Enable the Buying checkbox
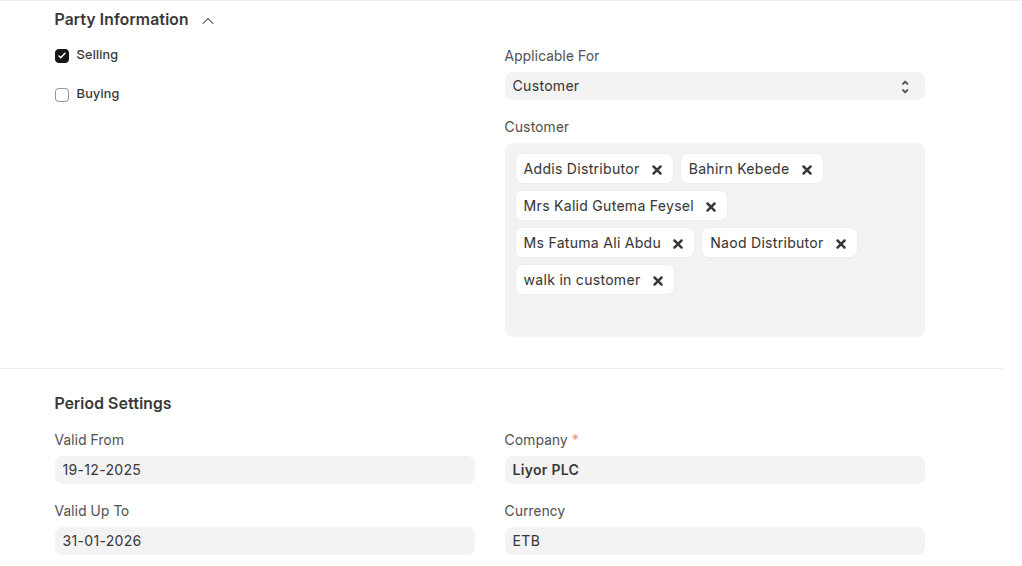1022x566 pixels. [62, 95]
